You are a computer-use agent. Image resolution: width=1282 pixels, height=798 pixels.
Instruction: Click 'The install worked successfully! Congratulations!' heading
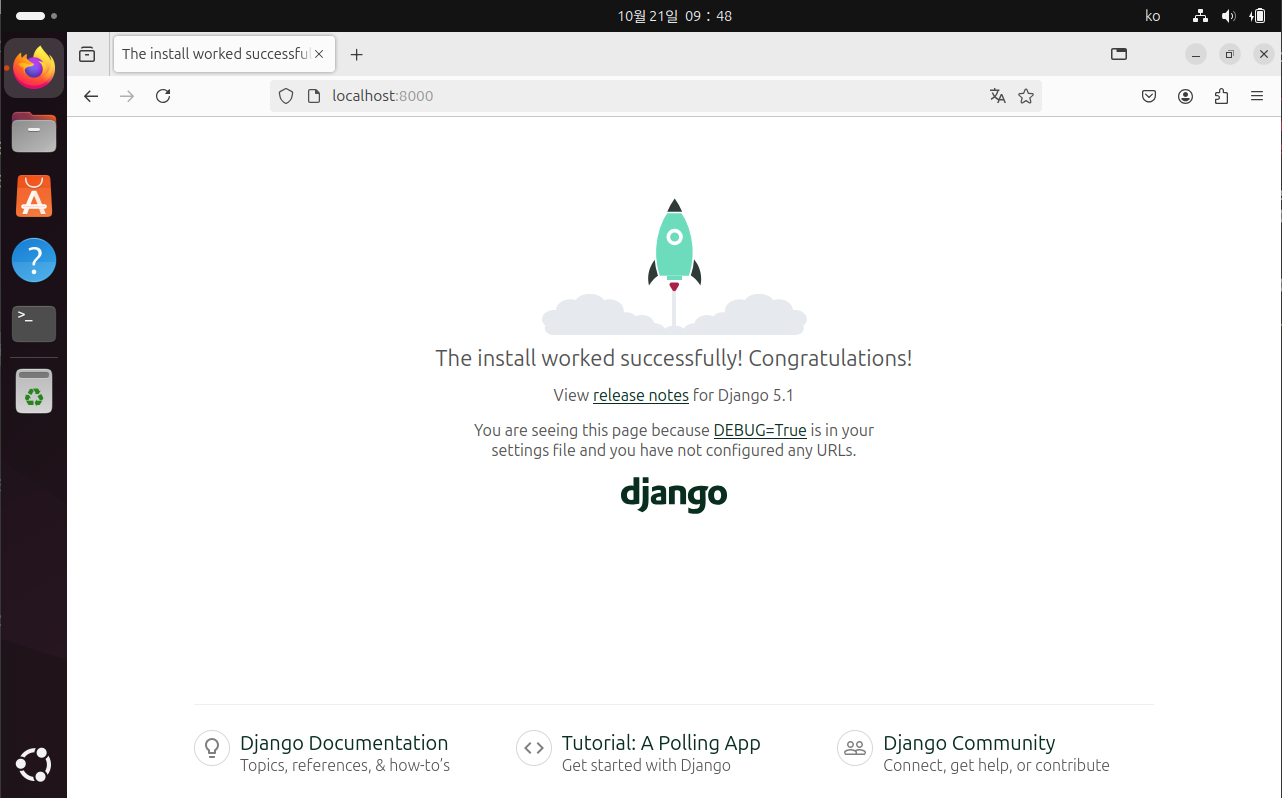(x=674, y=358)
